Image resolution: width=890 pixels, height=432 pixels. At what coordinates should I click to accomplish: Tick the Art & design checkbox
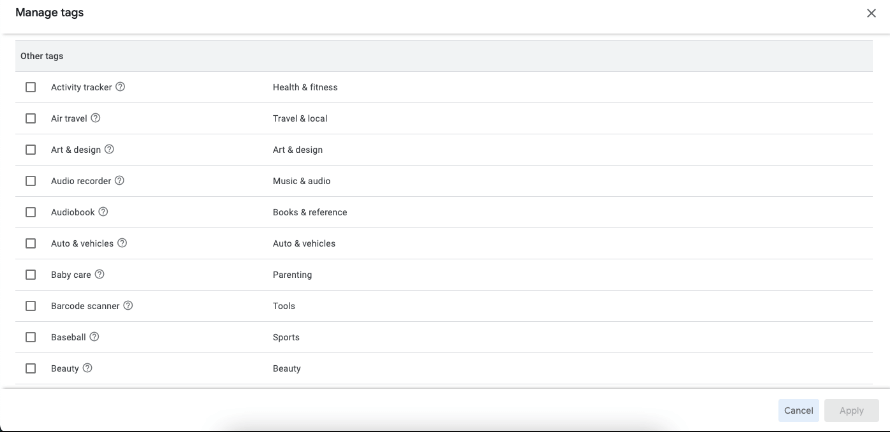(31, 150)
